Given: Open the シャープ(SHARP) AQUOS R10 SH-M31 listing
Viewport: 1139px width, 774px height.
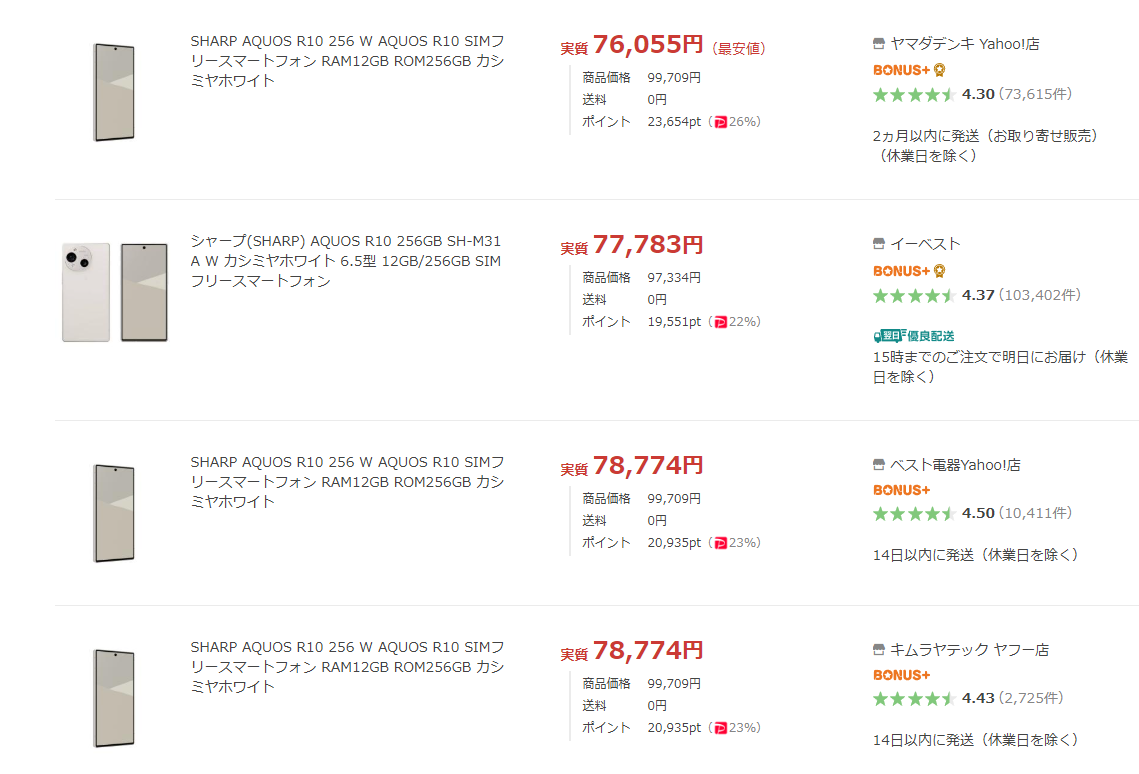Looking at the screenshot, I should point(346,261).
